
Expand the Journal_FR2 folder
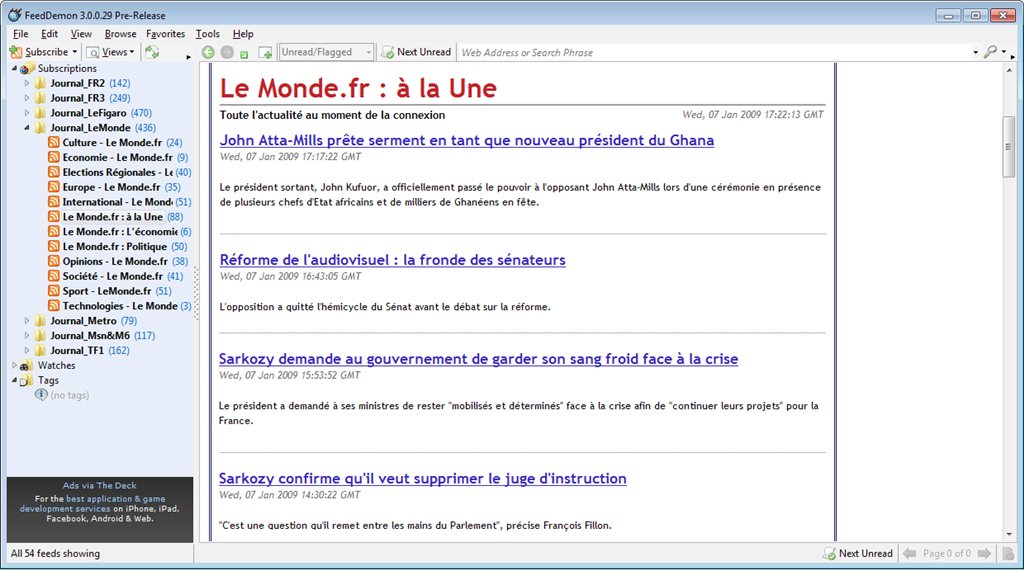tap(27, 83)
